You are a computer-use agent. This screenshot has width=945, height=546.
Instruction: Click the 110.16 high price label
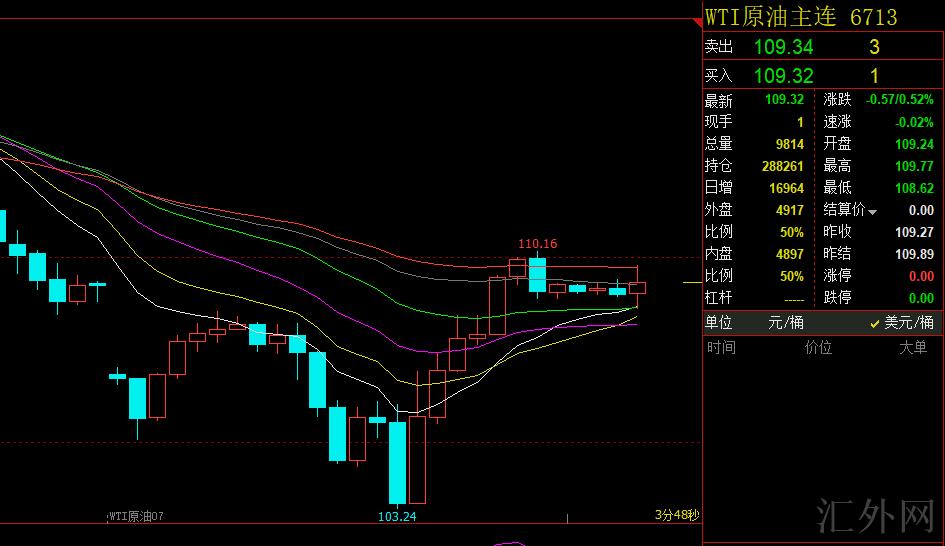point(537,244)
